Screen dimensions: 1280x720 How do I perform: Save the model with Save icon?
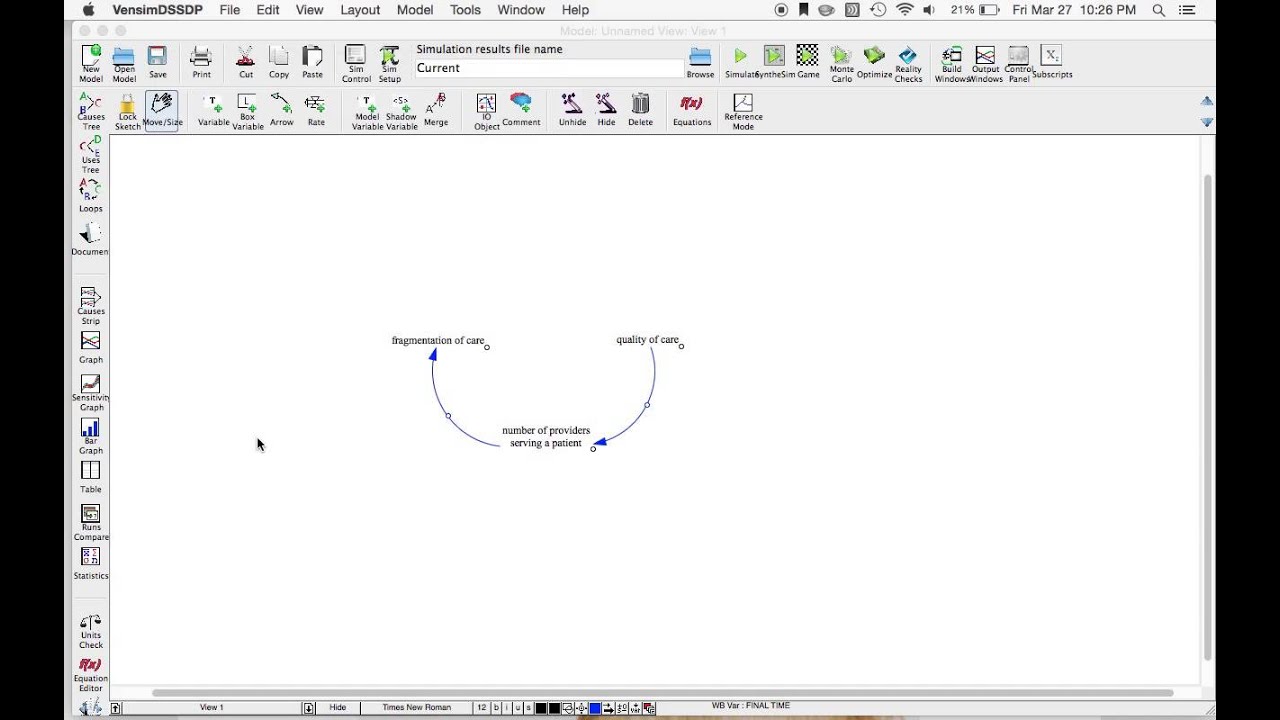tap(158, 62)
